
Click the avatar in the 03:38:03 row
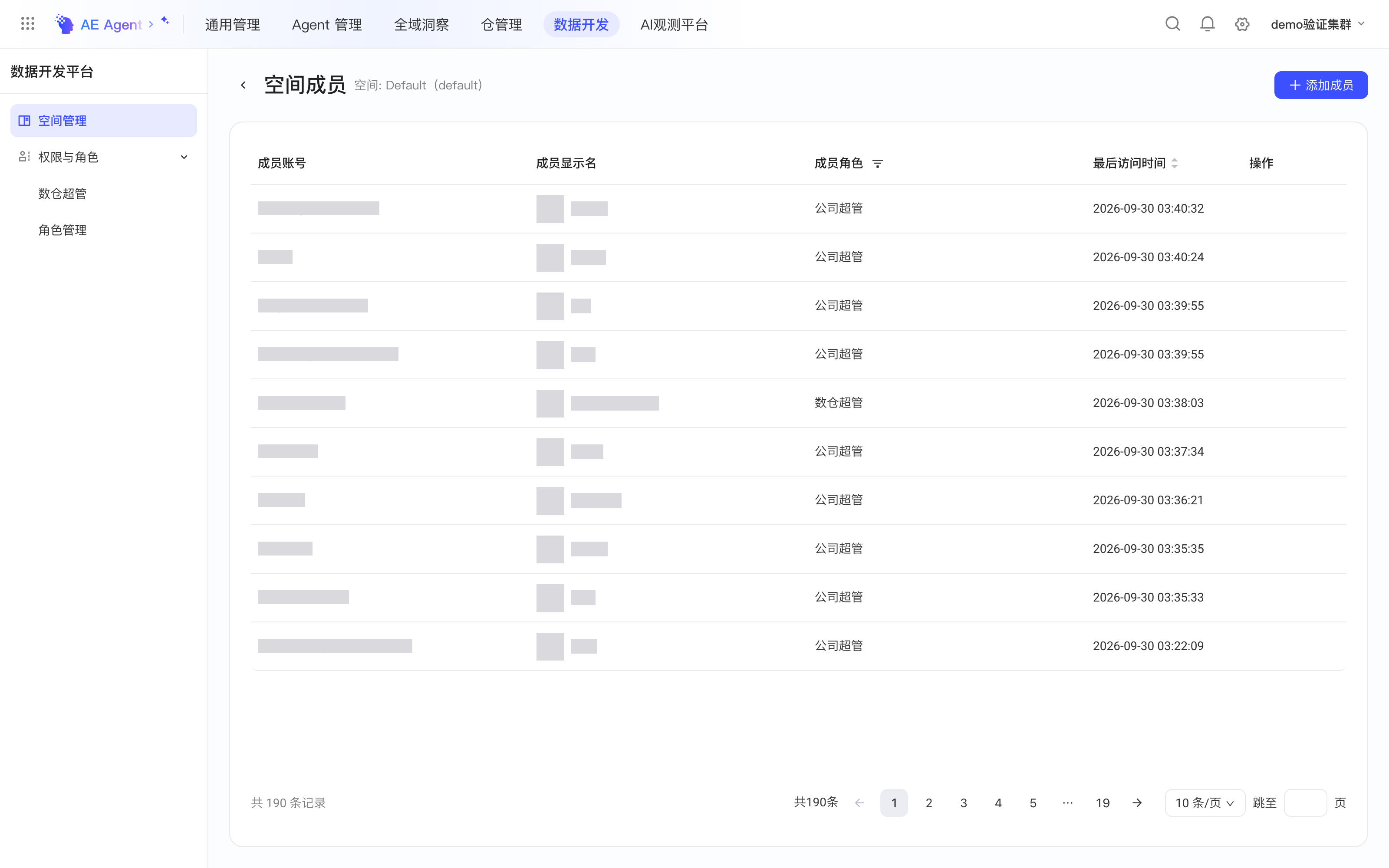coord(550,403)
